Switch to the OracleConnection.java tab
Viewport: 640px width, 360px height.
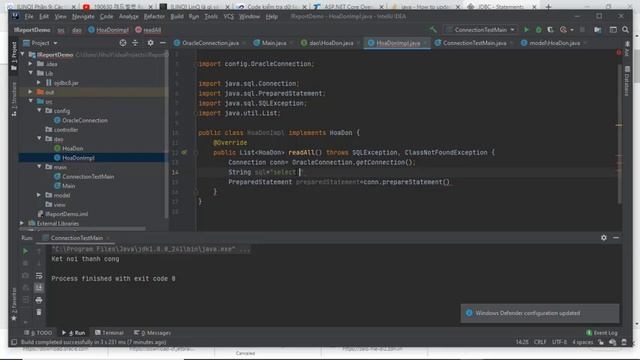tap(210, 43)
